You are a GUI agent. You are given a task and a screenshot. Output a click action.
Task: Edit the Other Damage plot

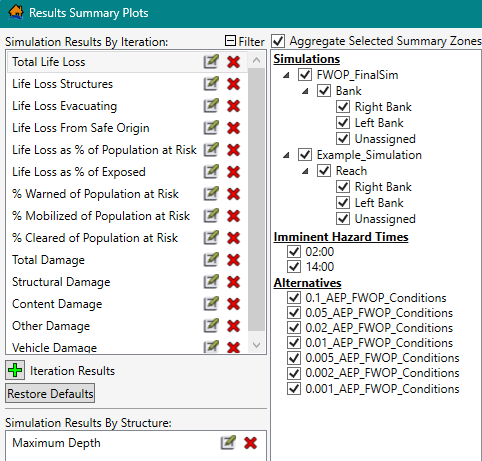(211, 326)
